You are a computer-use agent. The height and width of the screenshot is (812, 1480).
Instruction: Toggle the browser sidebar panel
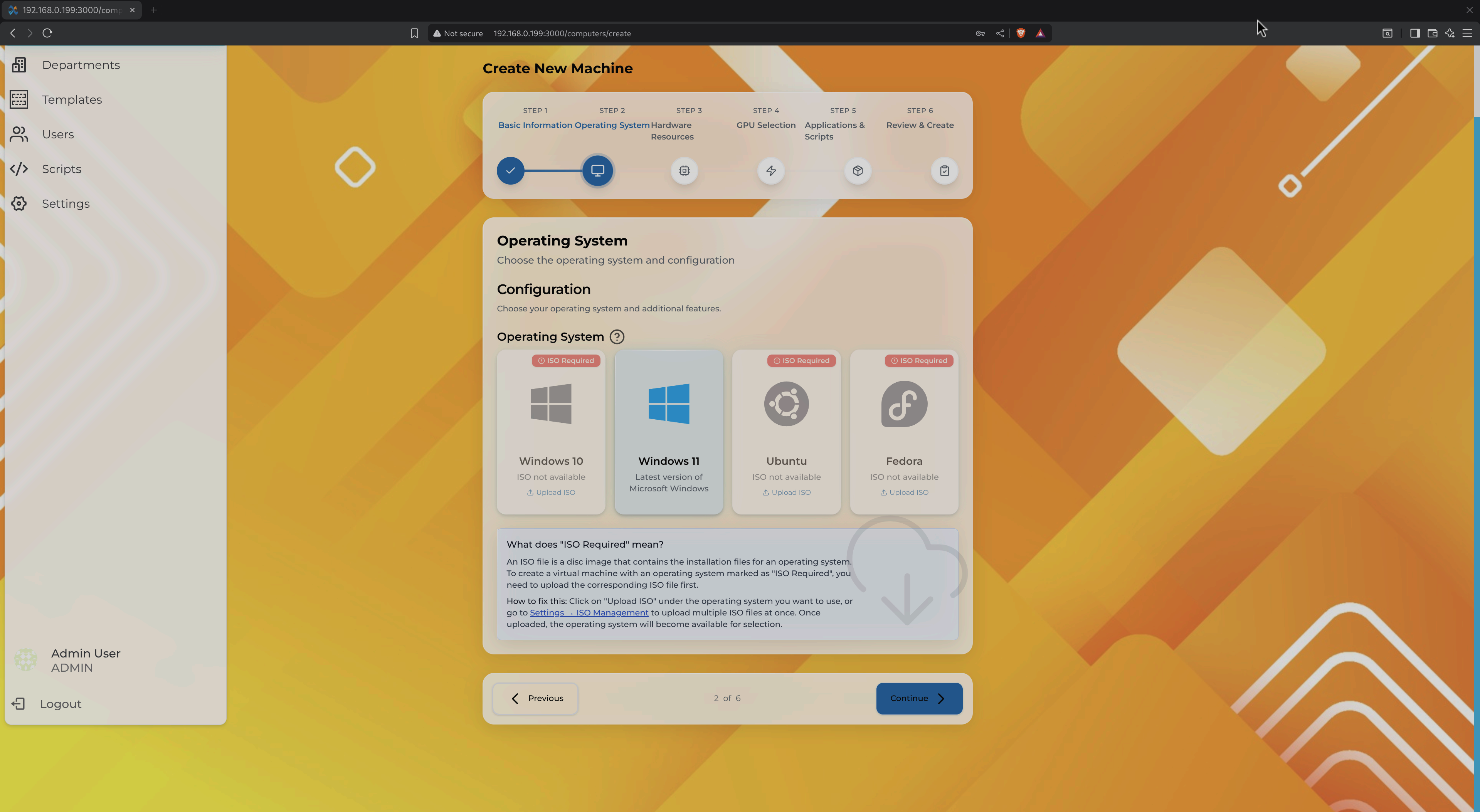click(x=1414, y=33)
